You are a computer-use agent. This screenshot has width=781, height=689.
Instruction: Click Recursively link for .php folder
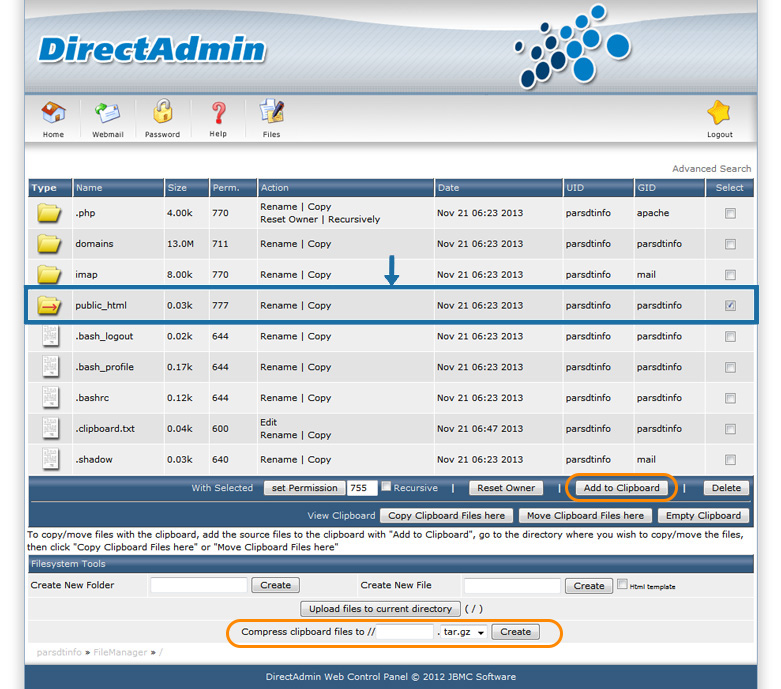coord(354,219)
